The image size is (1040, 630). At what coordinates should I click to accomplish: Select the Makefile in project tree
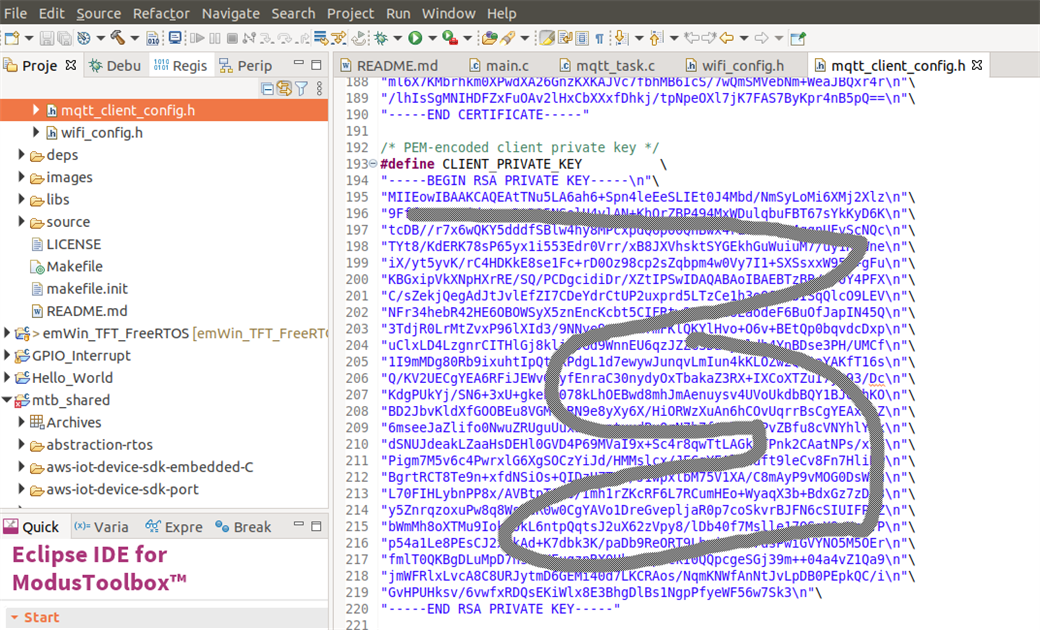[73, 266]
